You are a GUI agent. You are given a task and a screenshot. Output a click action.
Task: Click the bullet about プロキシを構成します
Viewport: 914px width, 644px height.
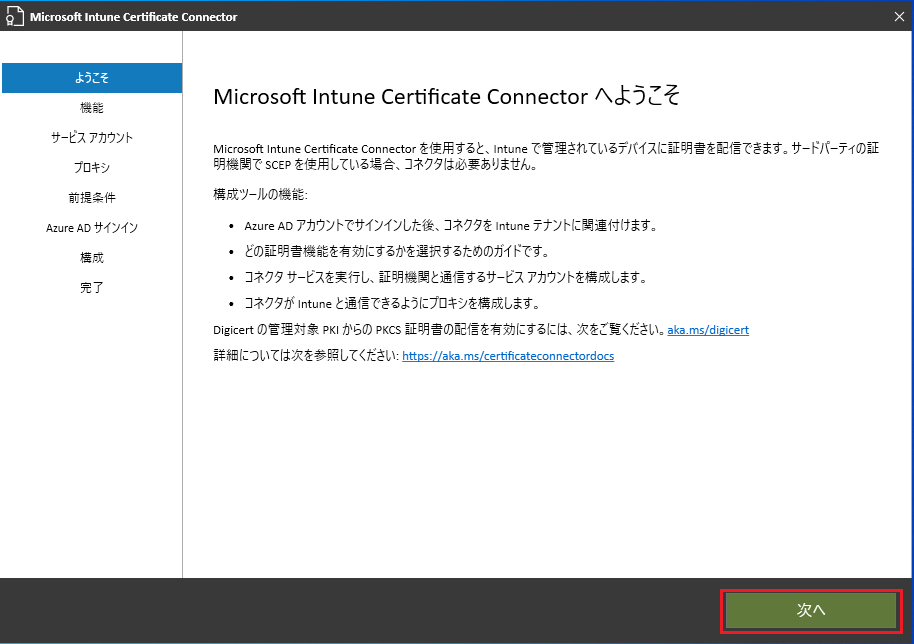click(x=393, y=304)
